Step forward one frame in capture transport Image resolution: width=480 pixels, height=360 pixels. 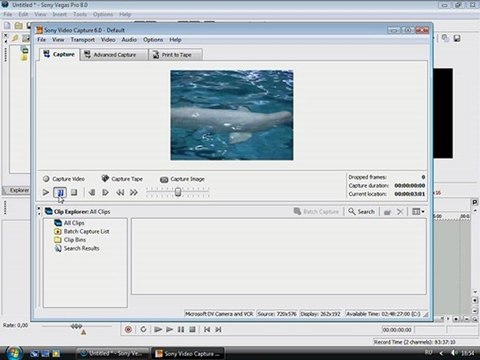105,192
